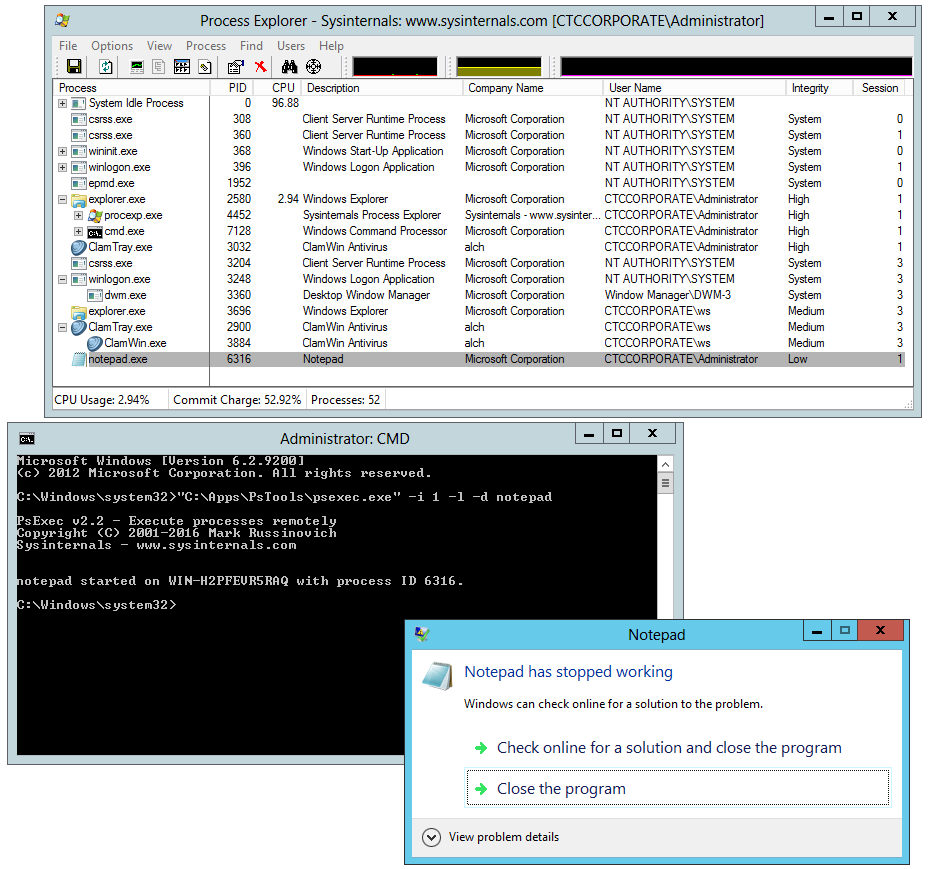Select the ClamWin.exe process row
The image size is (929, 869).
point(479,343)
